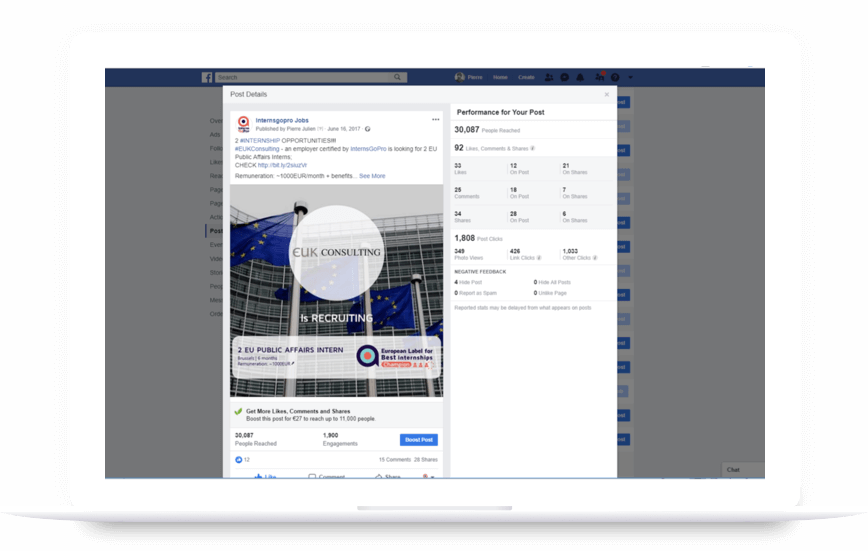Screen dimensions: 868x551
Task: Open the InternsGoPro mention link
Action: [x=368, y=149]
